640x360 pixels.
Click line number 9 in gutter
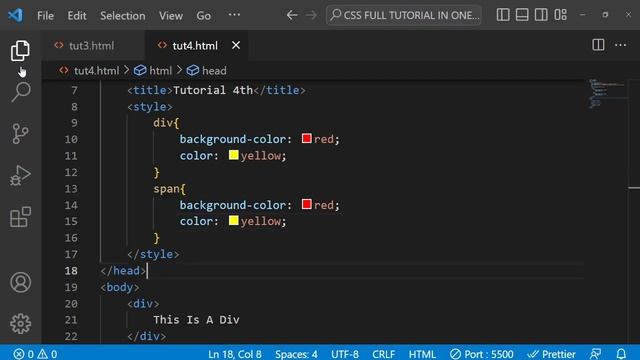(x=74, y=123)
